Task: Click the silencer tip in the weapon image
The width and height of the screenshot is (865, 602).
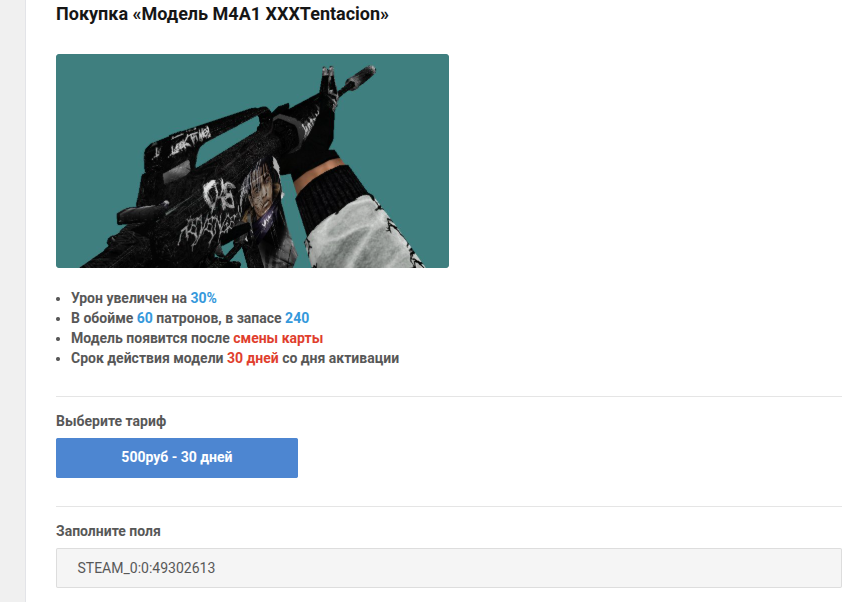Action: click(x=365, y=73)
